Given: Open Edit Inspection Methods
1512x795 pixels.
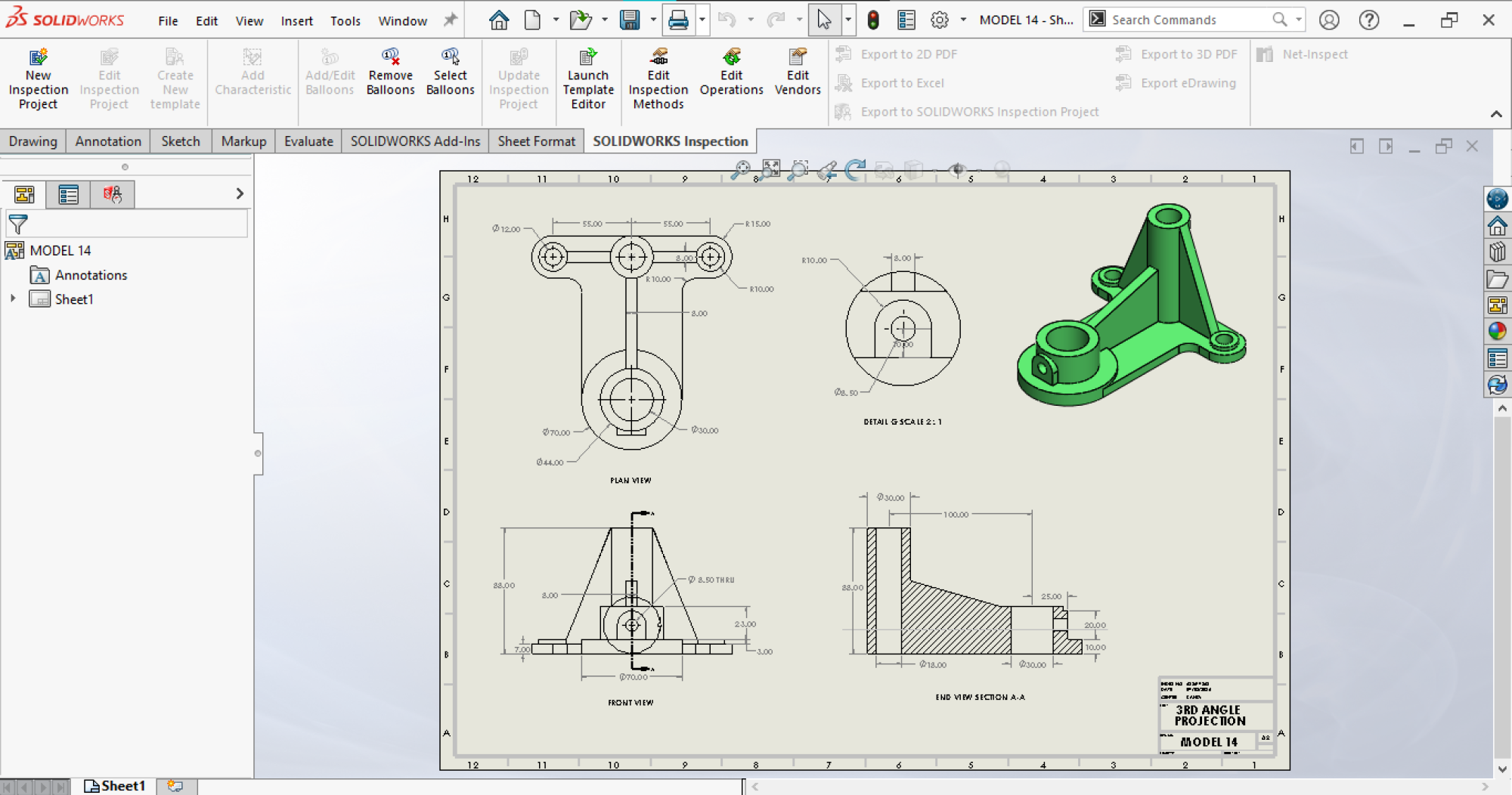Looking at the screenshot, I should 657,78.
